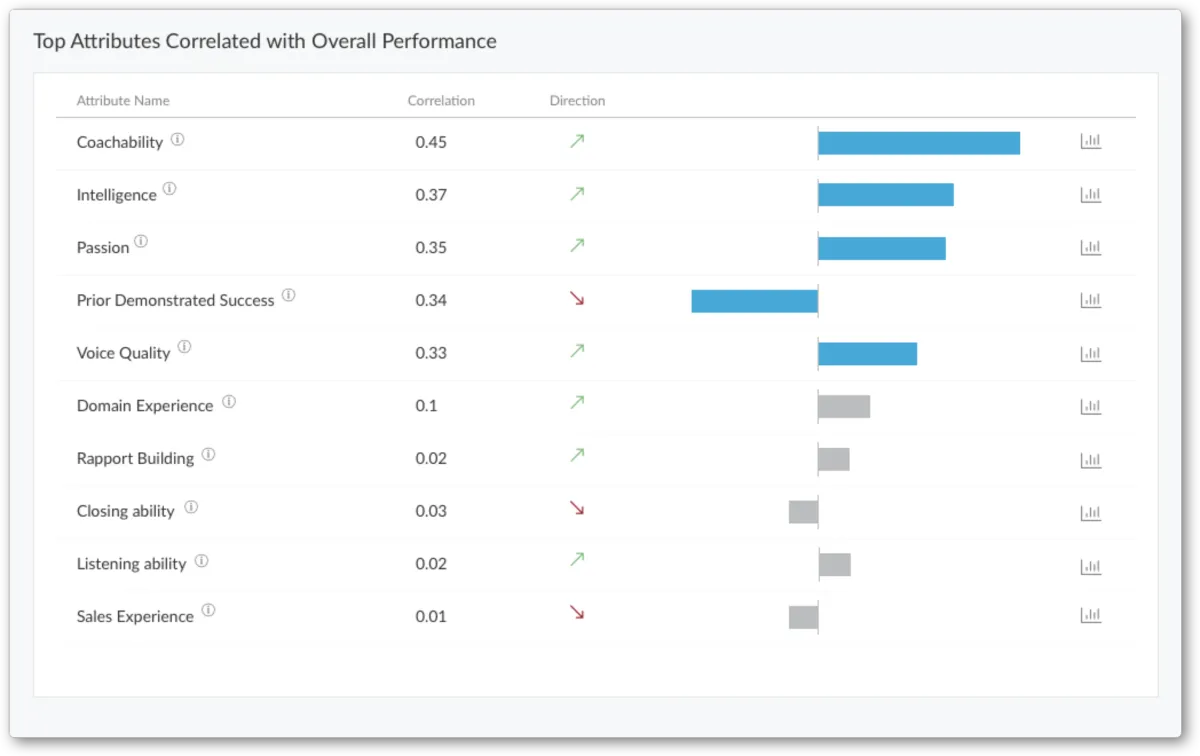Click the blue Coachability correlation bar
1200x756 pixels.
pyautogui.click(x=918, y=143)
